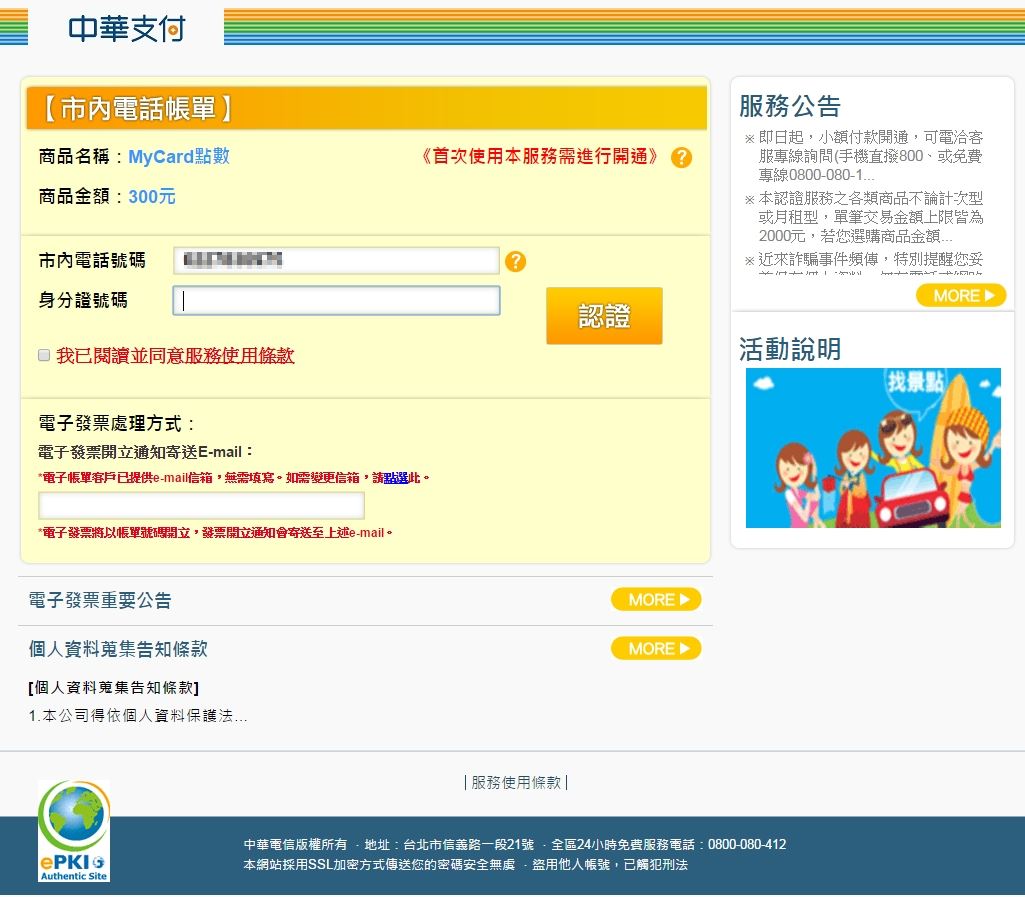Viewport: 1025px width, 897px height.
Task: Open help icon beside first-use activation notice
Action: (x=681, y=158)
